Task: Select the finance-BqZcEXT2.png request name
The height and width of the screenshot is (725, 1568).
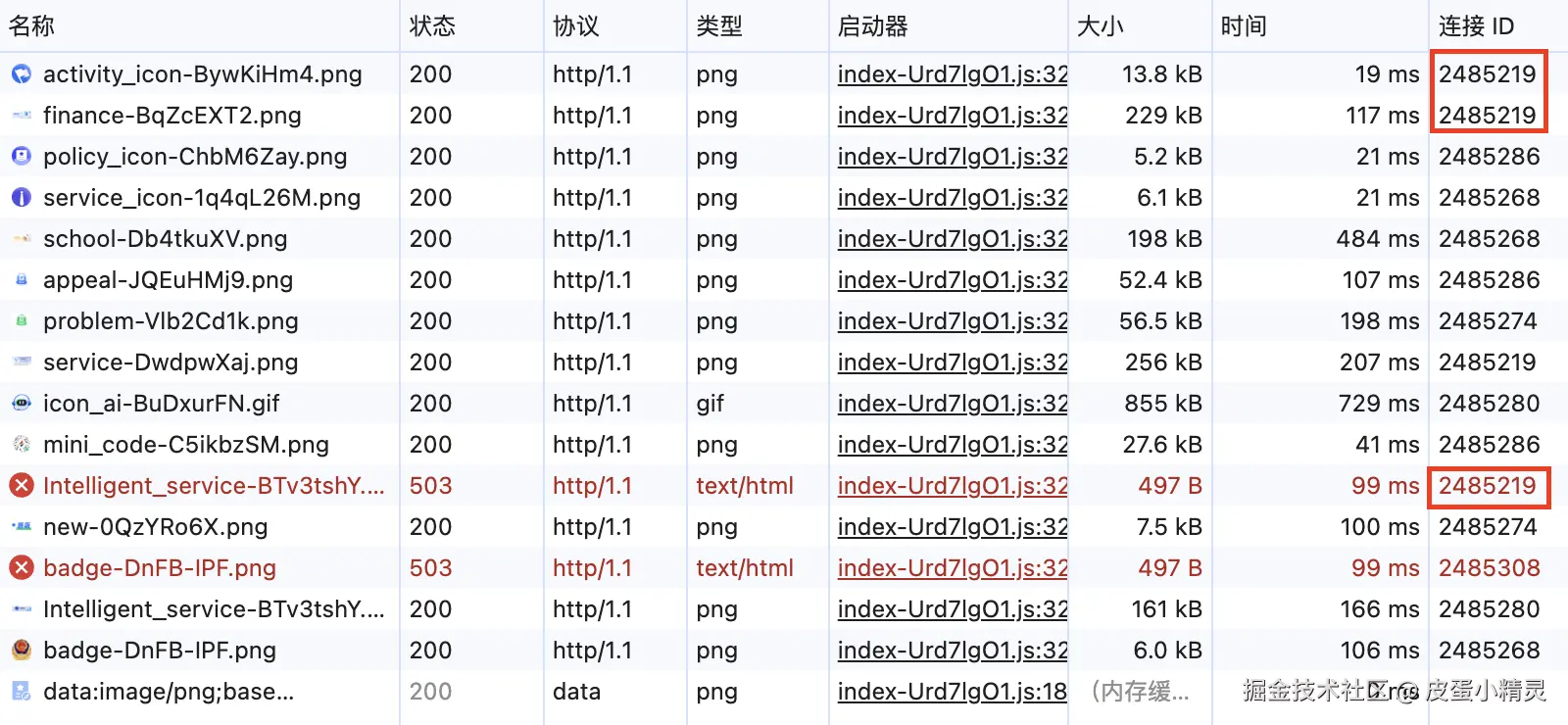Action: pos(172,116)
